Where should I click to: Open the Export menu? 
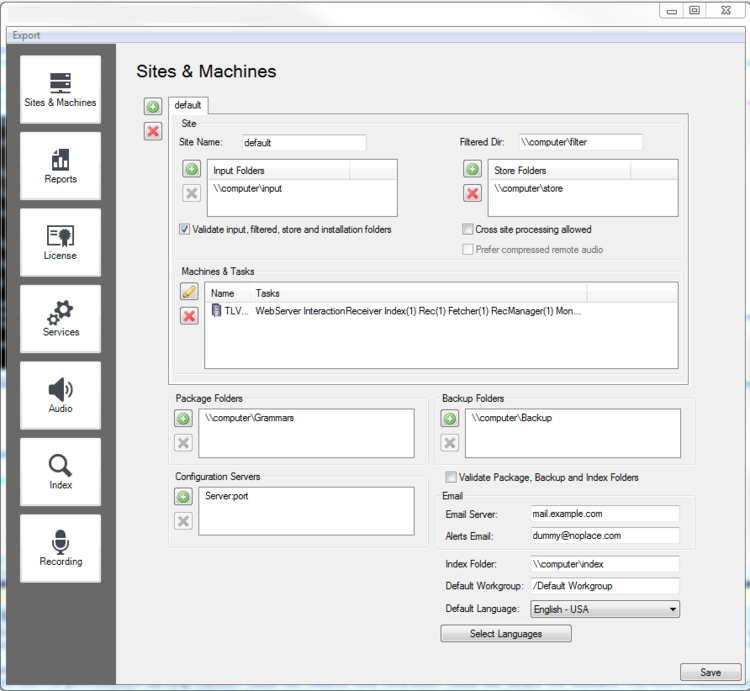(x=27, y=36)
